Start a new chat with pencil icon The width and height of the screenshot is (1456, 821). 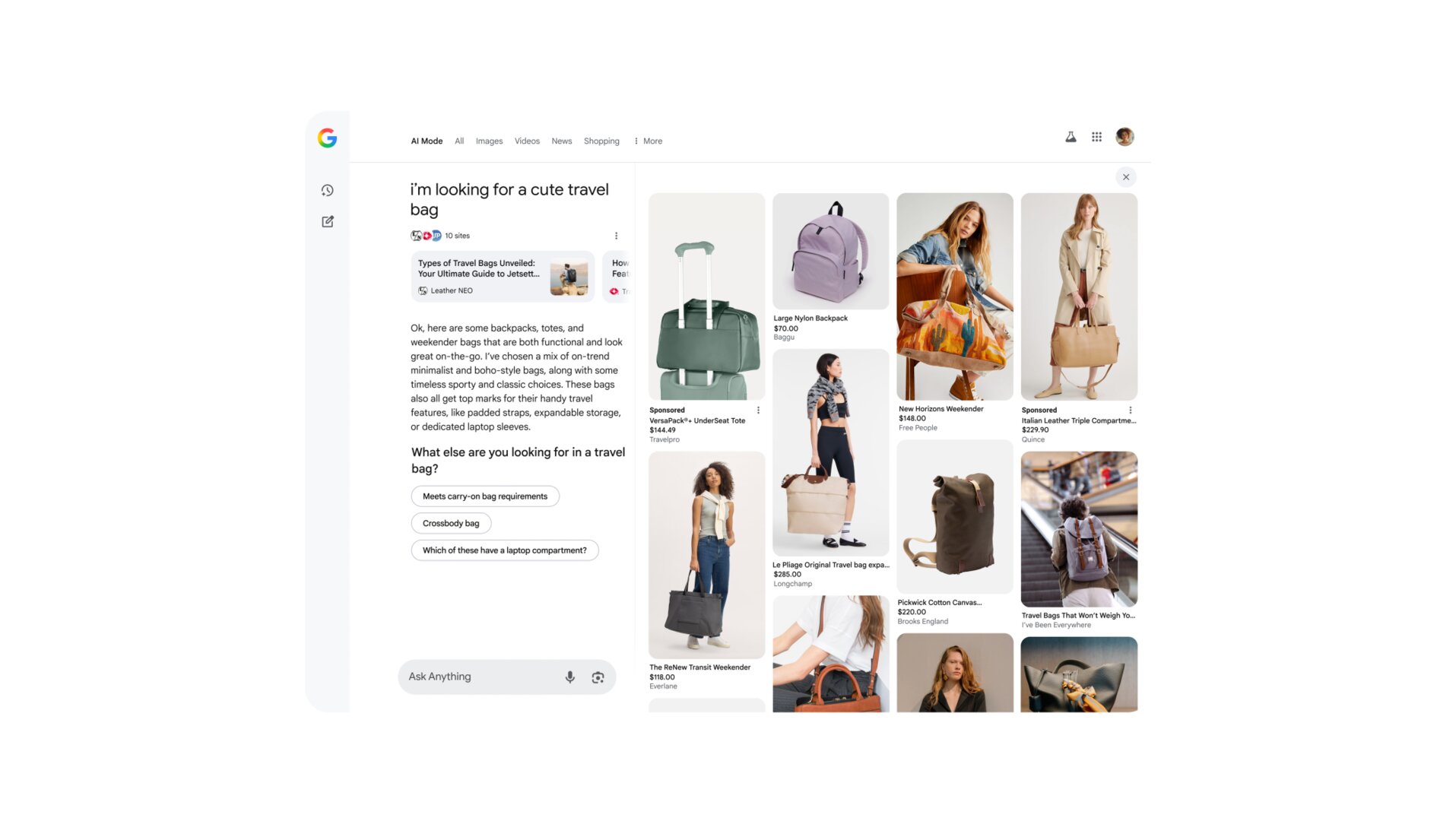pos(327,221)
